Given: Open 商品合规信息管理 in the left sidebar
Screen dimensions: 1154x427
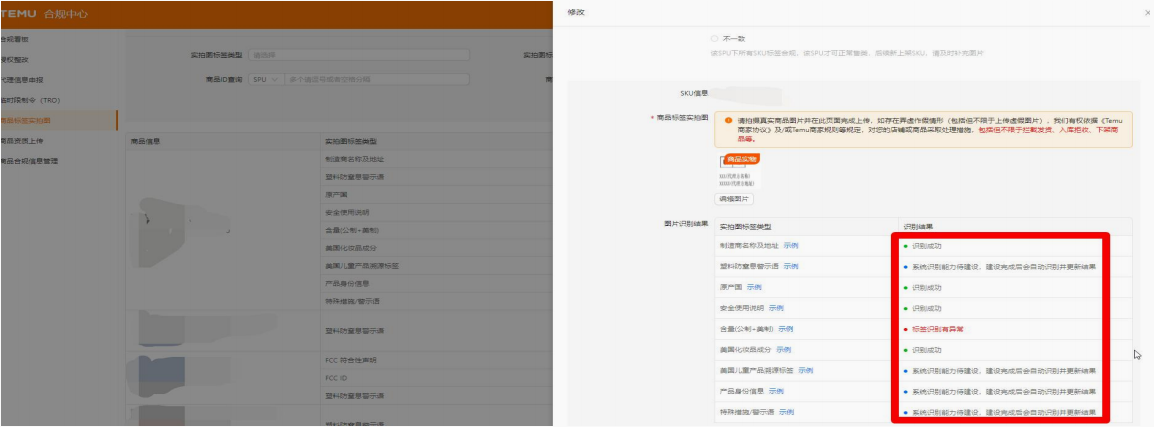Looking at the screenshot, I should click(29, 160).
